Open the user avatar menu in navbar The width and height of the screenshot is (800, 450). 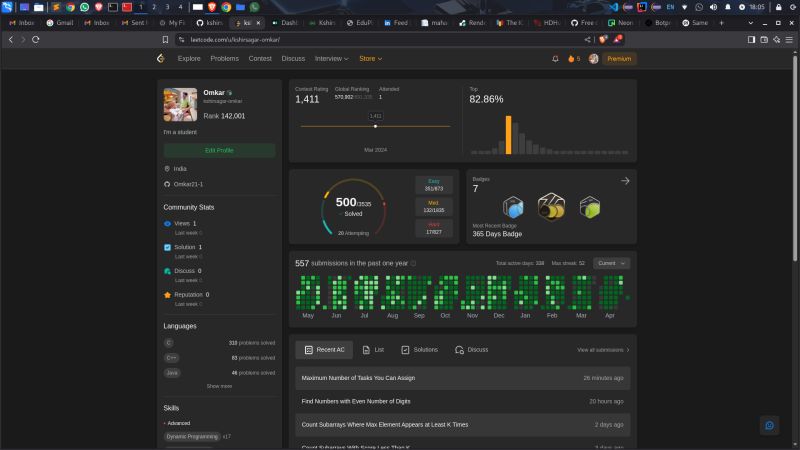click(x=593, y=59)
